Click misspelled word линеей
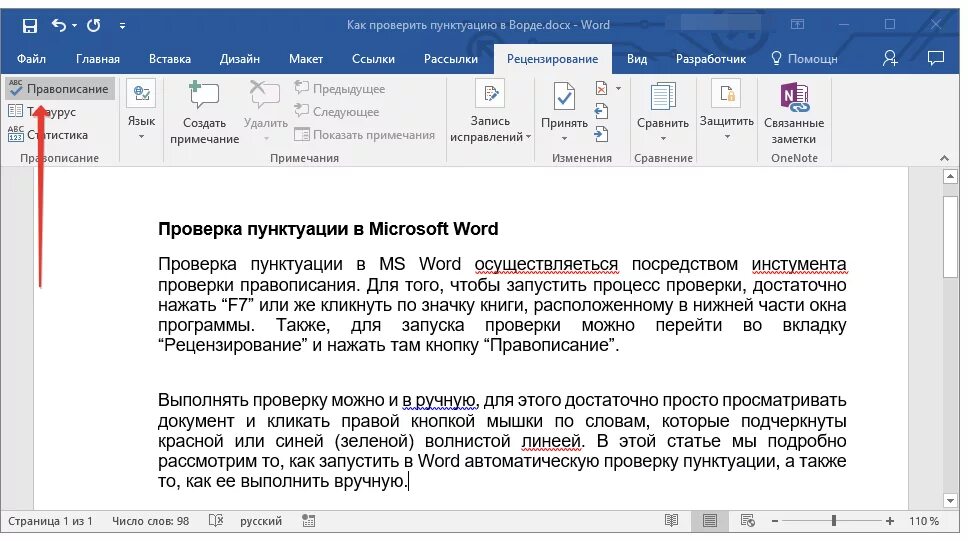This screenshot has width=968, height=541. (551, 441)
